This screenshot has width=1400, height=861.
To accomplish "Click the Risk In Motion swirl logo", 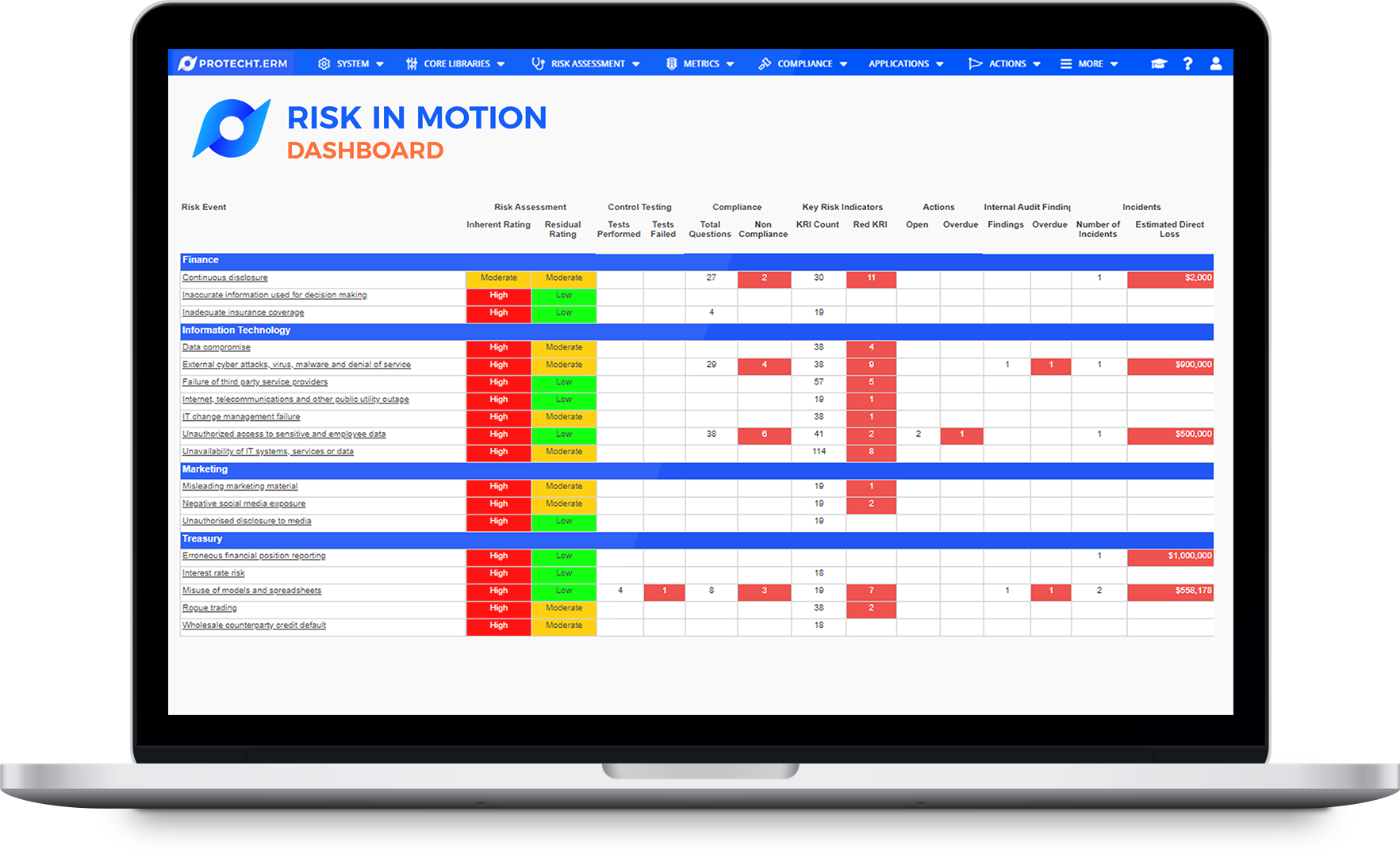I will pyautogui.click(x=231, y=127).
